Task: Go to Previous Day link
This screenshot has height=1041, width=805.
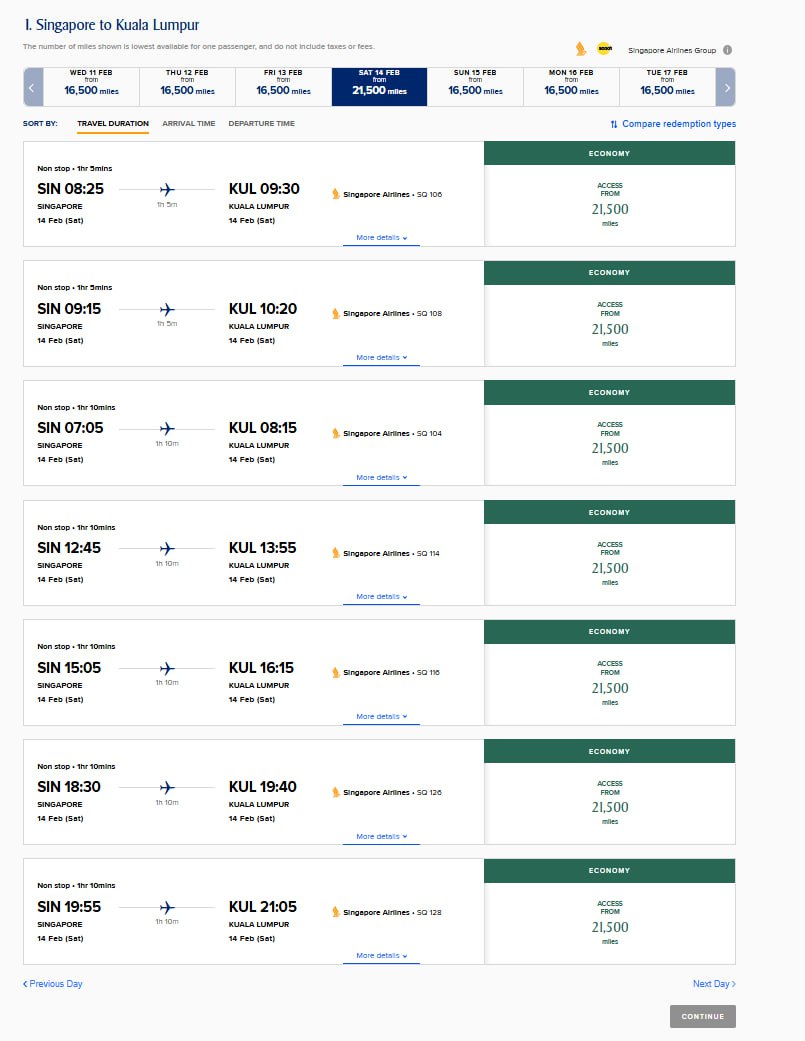Action: click(x=53, y=984)
